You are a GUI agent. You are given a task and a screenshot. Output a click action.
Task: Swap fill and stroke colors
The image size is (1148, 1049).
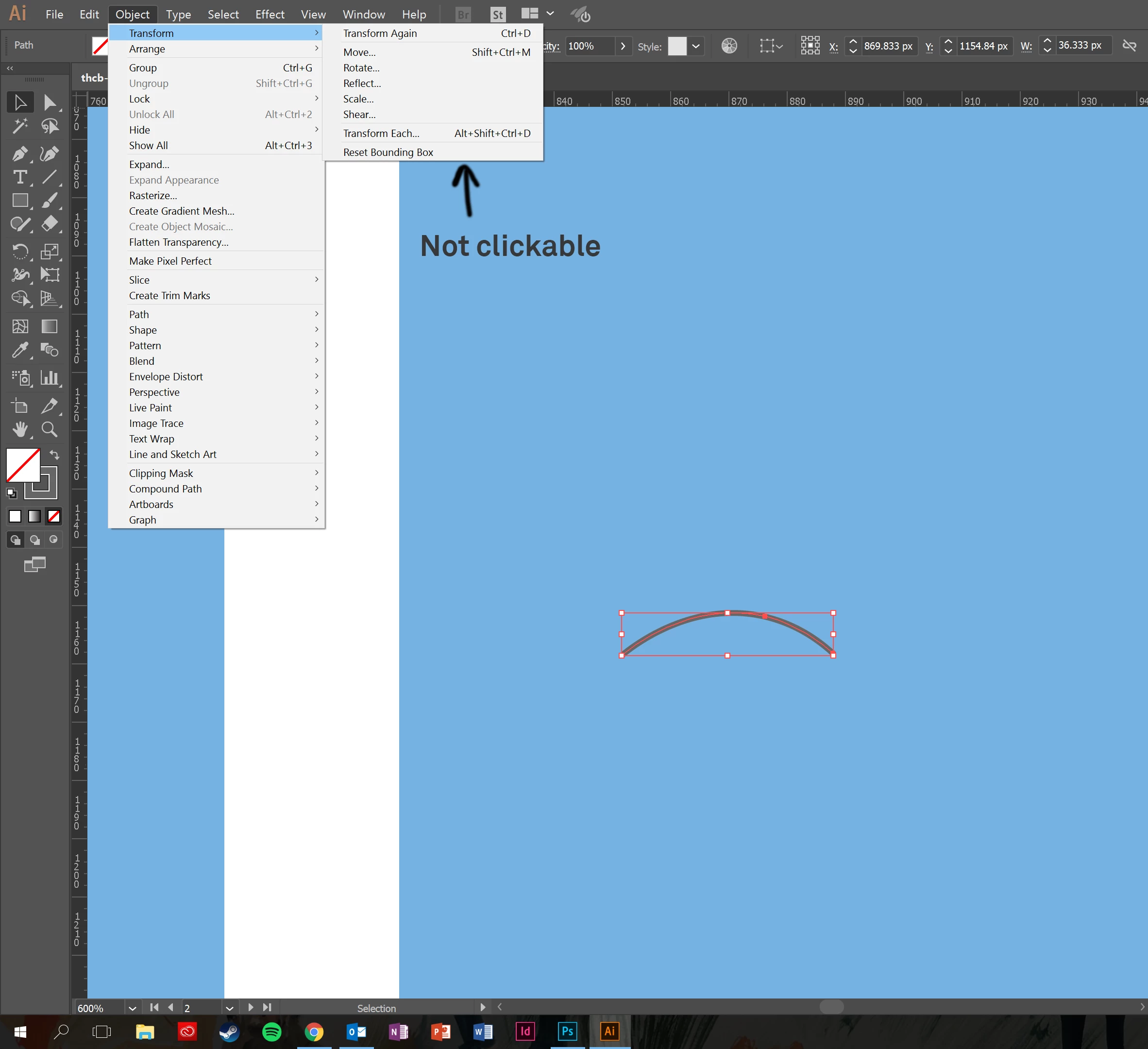tap(55, 455)
